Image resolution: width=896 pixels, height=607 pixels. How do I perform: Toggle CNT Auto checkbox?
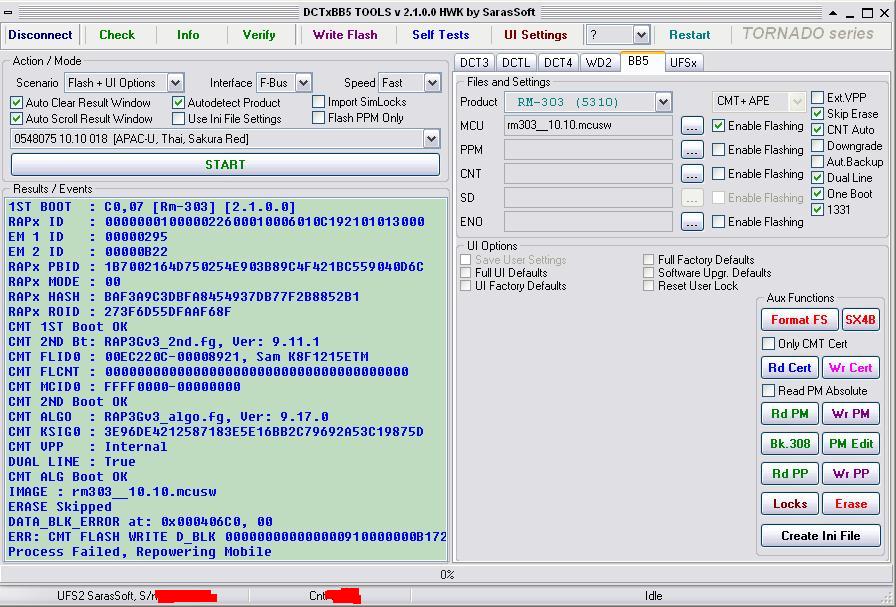tap(818, 130)
